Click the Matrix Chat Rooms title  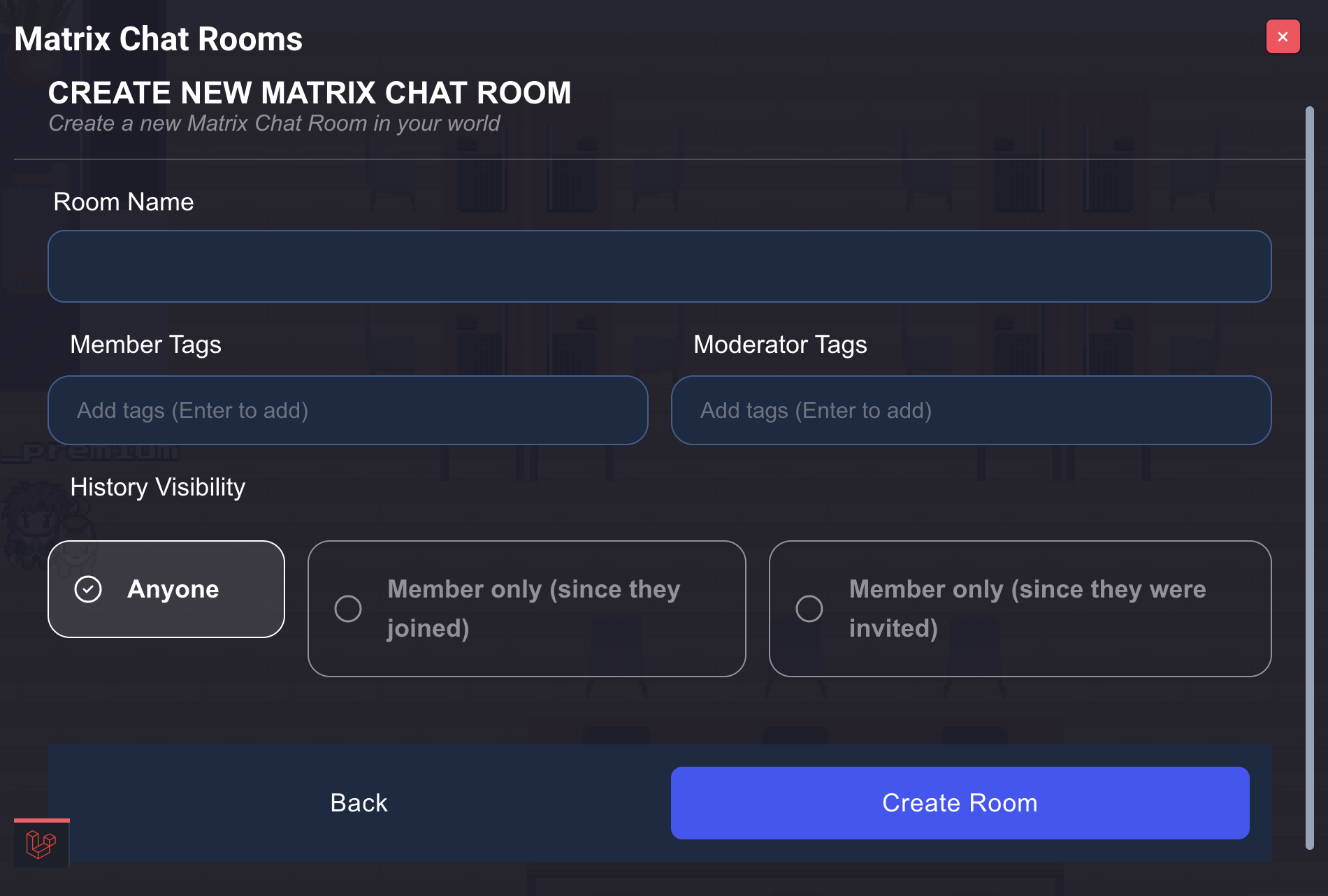pyautogui.click(x=159, y=38)
